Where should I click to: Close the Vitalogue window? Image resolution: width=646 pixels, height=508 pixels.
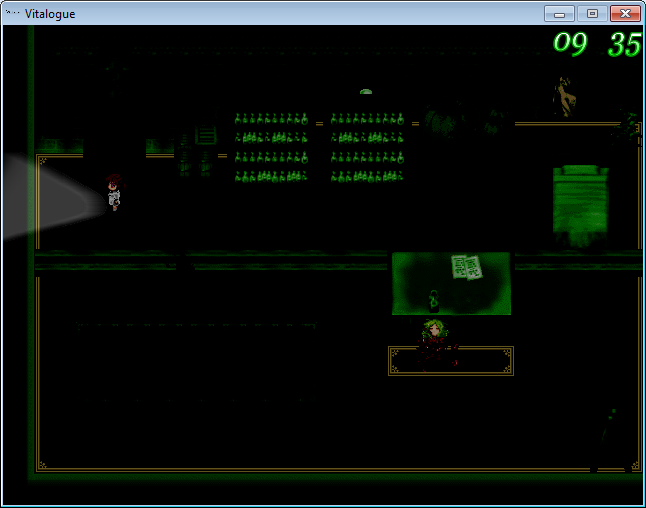click(625, 14)
